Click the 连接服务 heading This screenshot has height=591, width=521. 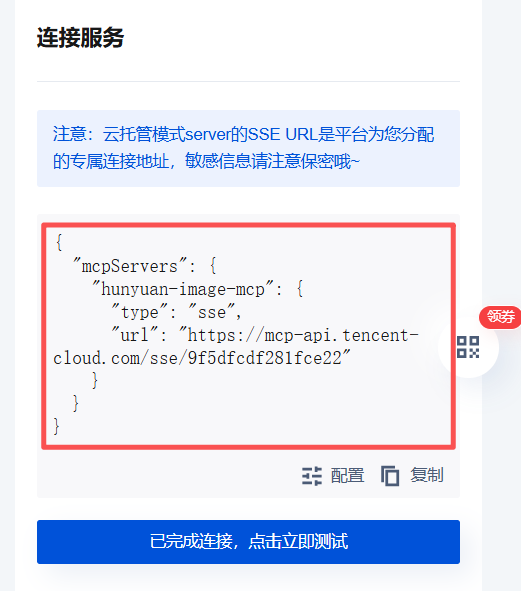pyautogui.click(x=80, y=38)
